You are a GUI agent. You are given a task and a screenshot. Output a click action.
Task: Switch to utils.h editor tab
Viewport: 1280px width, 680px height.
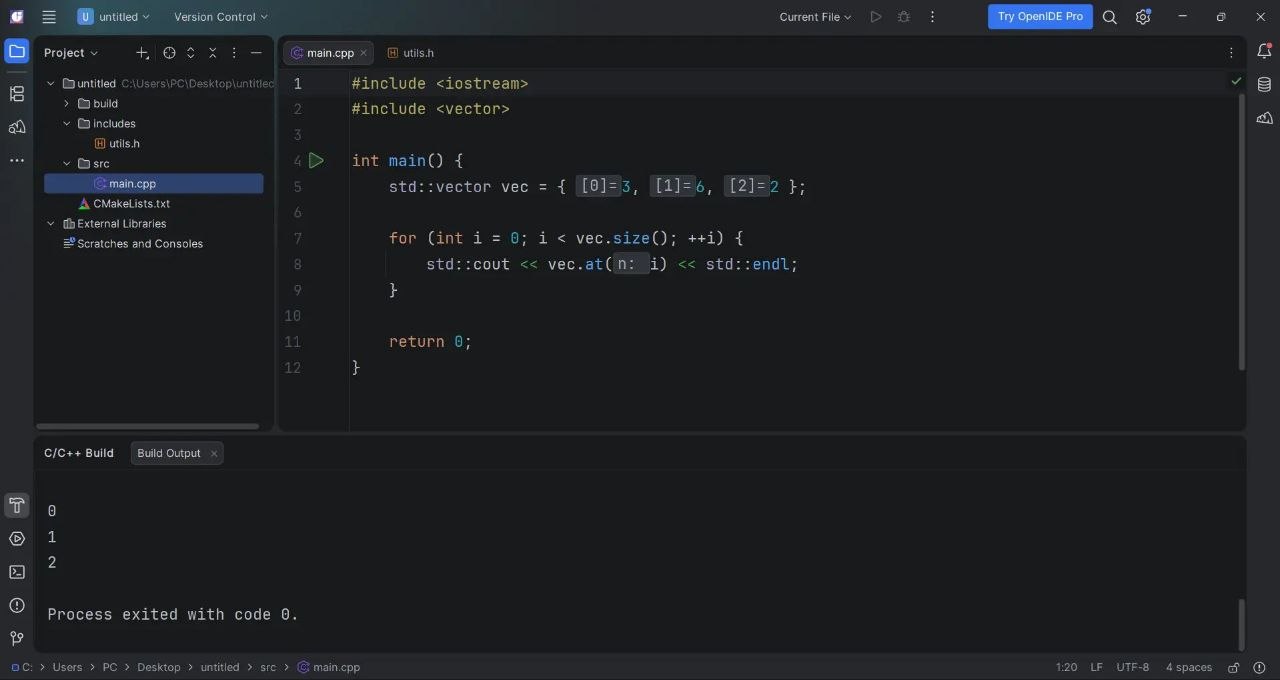[x=410, y=53]
